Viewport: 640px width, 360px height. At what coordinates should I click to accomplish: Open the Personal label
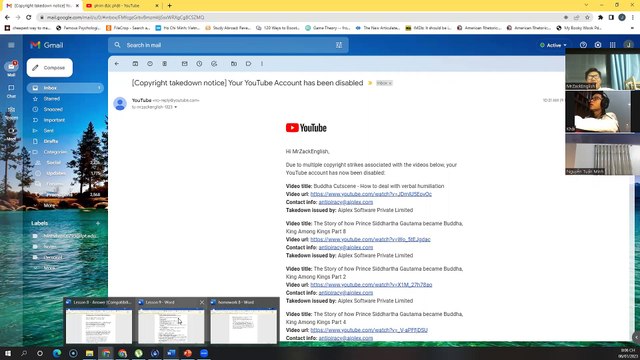pos(53,257)
